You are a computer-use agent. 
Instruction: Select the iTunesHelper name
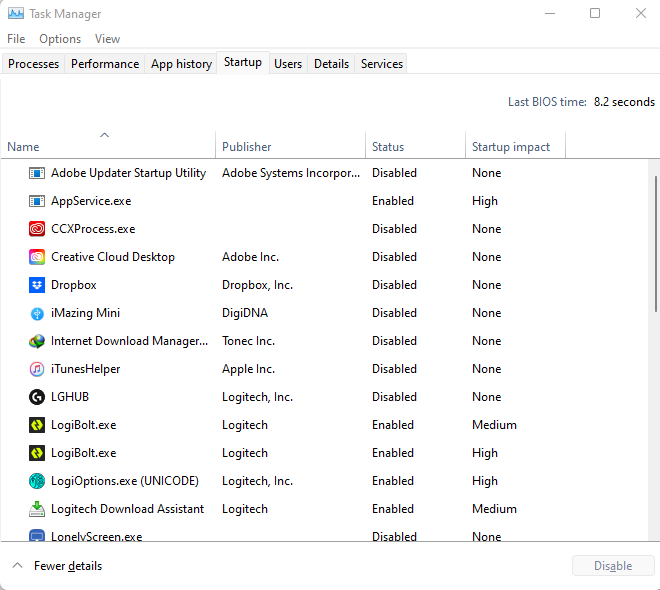click(85, 369)
